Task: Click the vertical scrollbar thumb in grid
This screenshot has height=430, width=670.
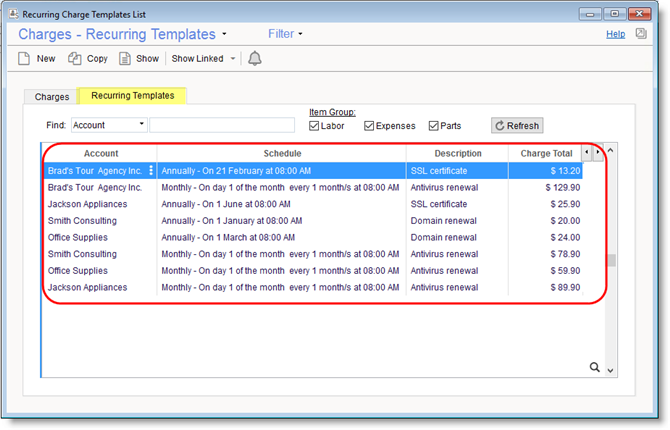Action: tap(612, 261)
